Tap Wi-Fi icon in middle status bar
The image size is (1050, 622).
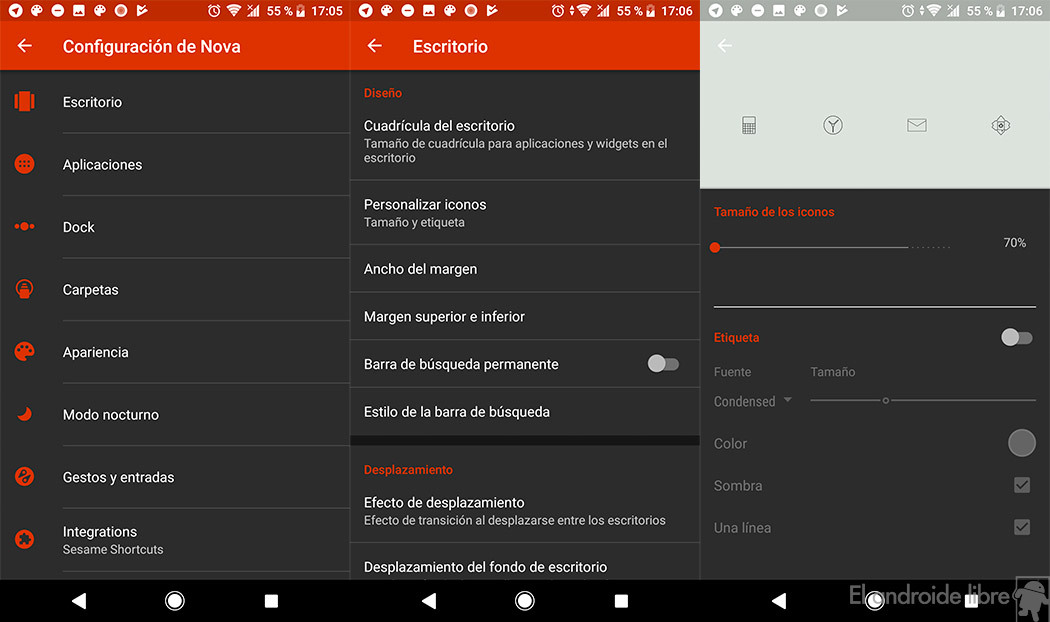pos(583,11)
